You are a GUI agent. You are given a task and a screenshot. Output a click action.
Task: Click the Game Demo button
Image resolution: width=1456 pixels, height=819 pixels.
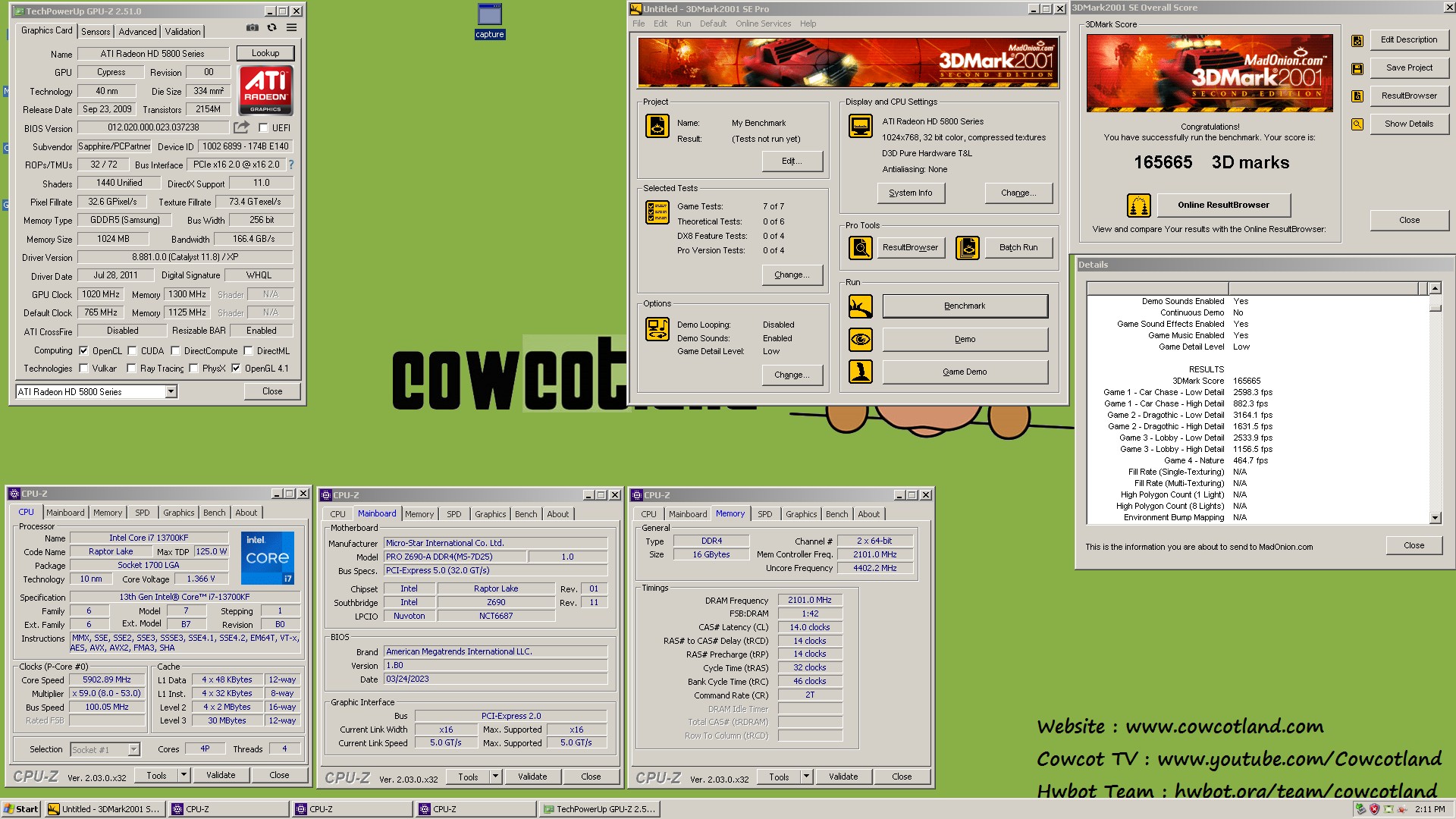[965, 372]
